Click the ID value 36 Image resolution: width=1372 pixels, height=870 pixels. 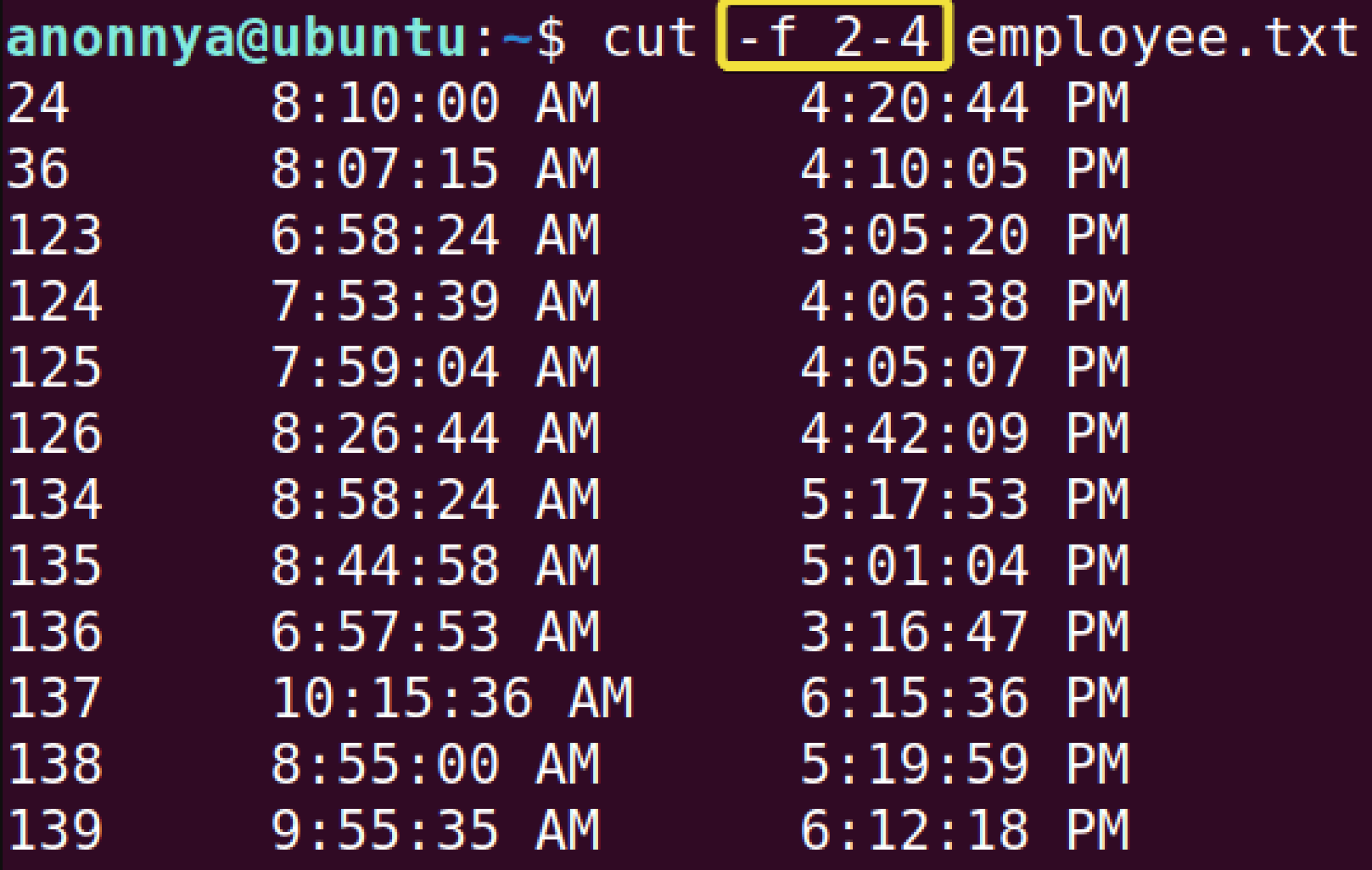tap(38, 169)
